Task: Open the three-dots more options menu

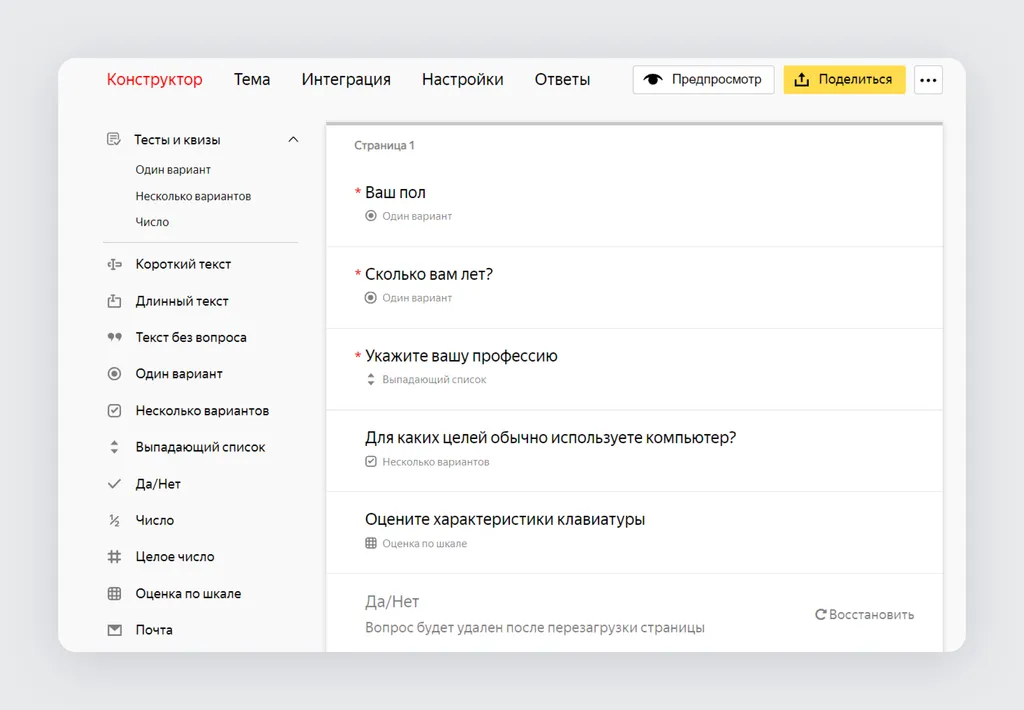Action: pos(928,80)
